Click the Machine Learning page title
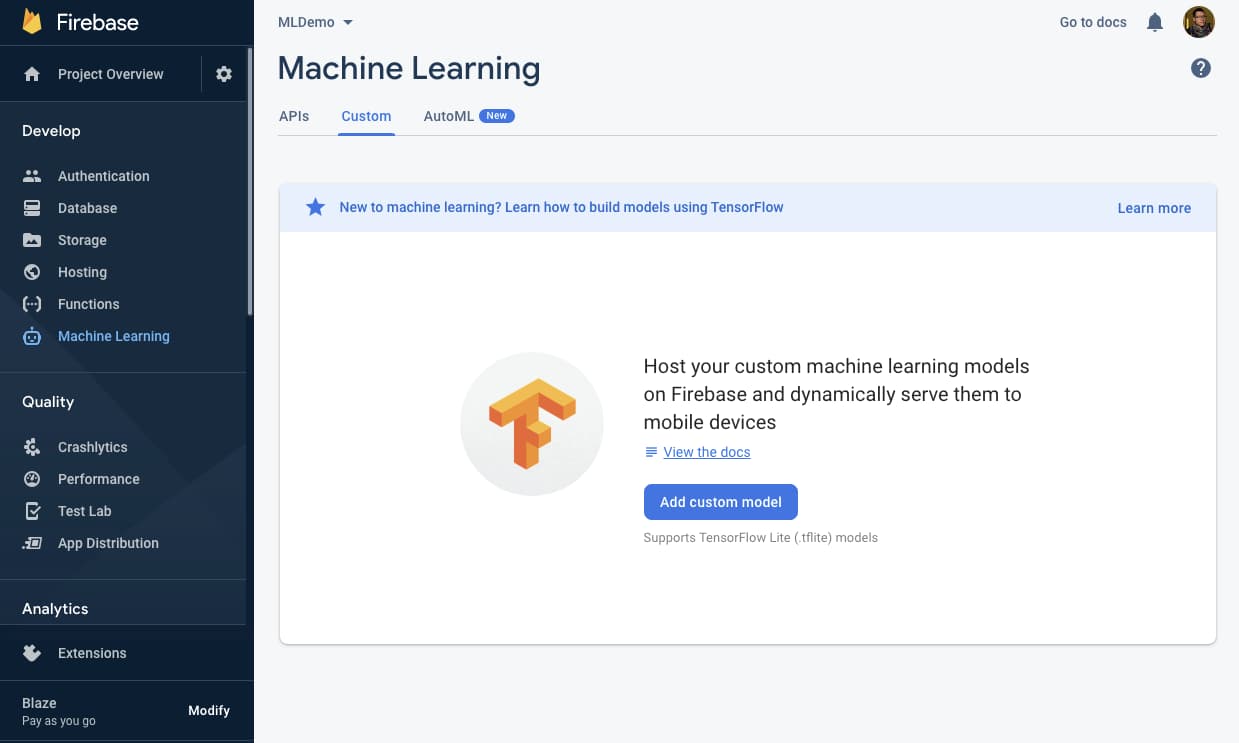Image resolution: width=1239 pixels, height=743 pixels. [x=409, y=68]
